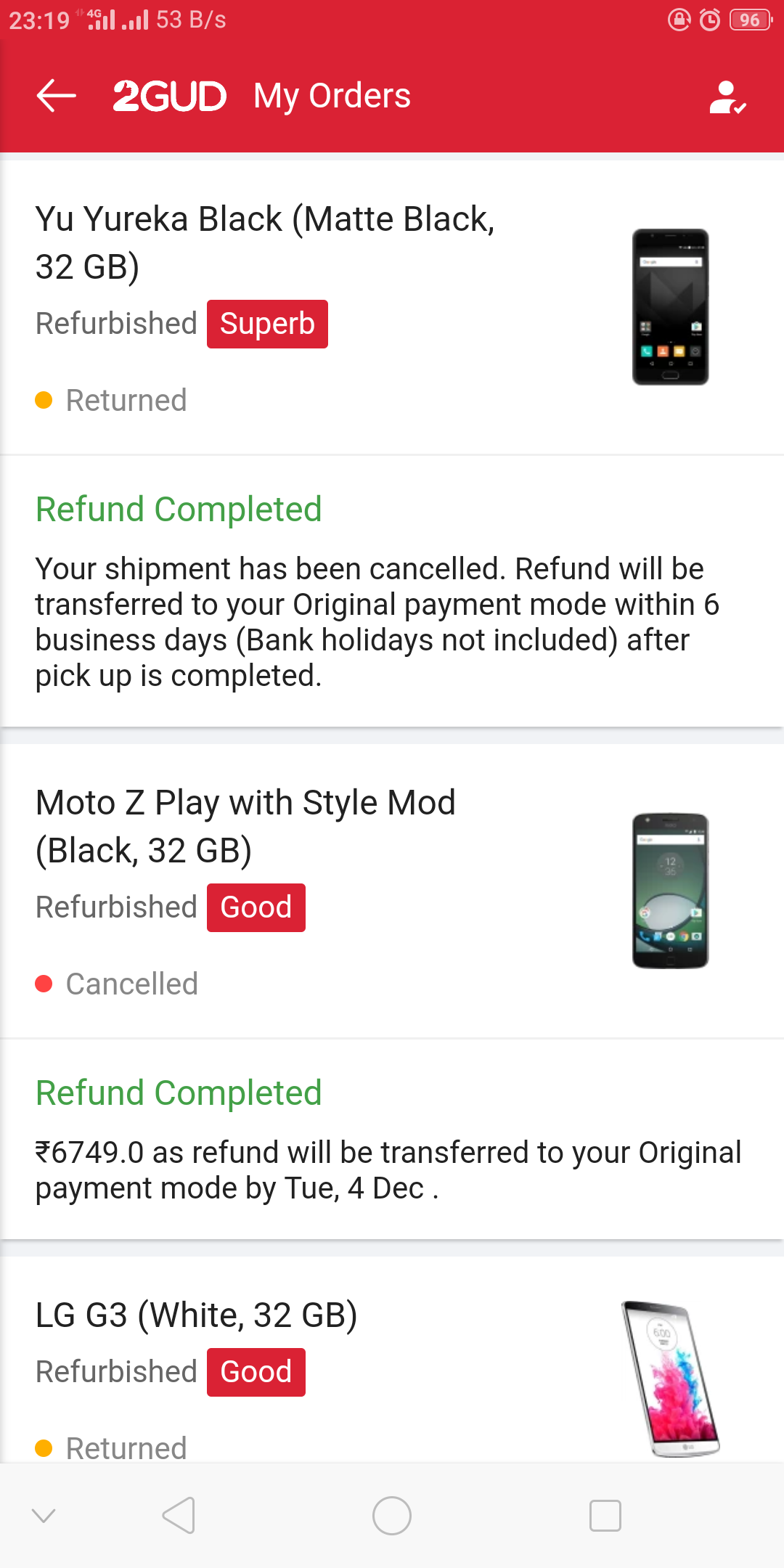Tap the Superb condition badge
784x1568 pixels.
point(267,324)
